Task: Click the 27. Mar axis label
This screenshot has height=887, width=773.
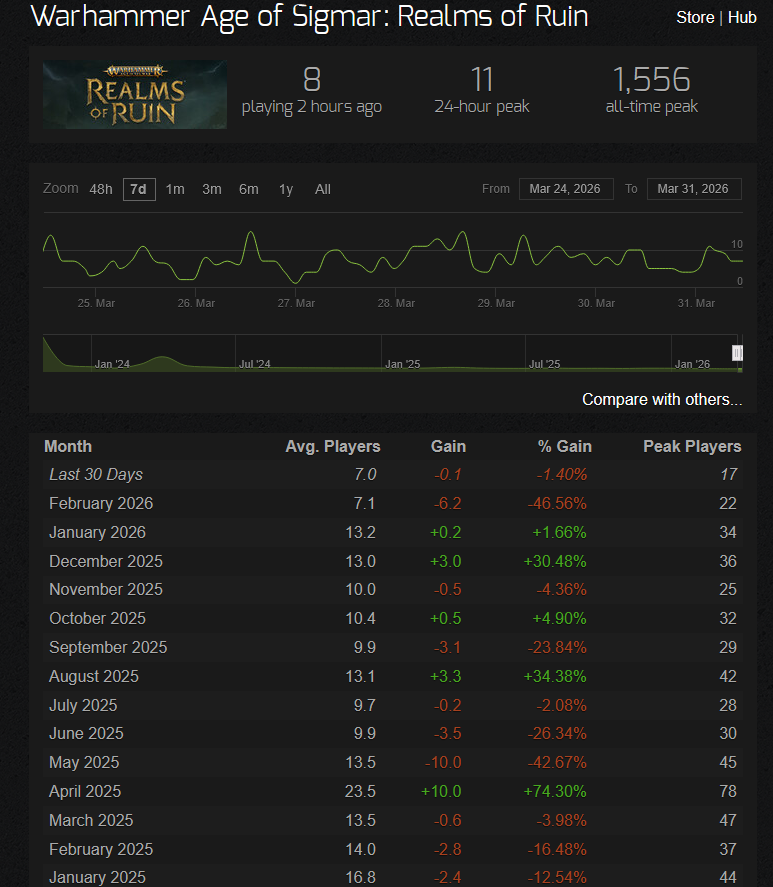Action: point(296,303)
